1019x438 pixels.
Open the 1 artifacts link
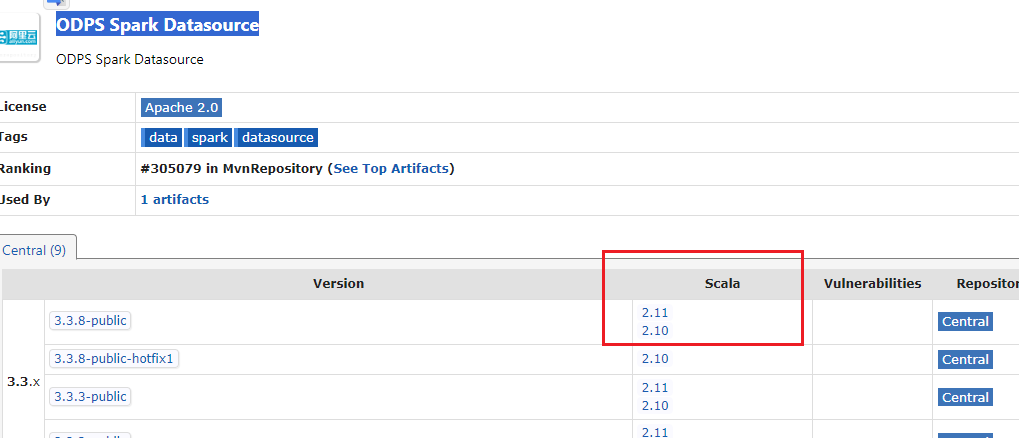[175, 200]
